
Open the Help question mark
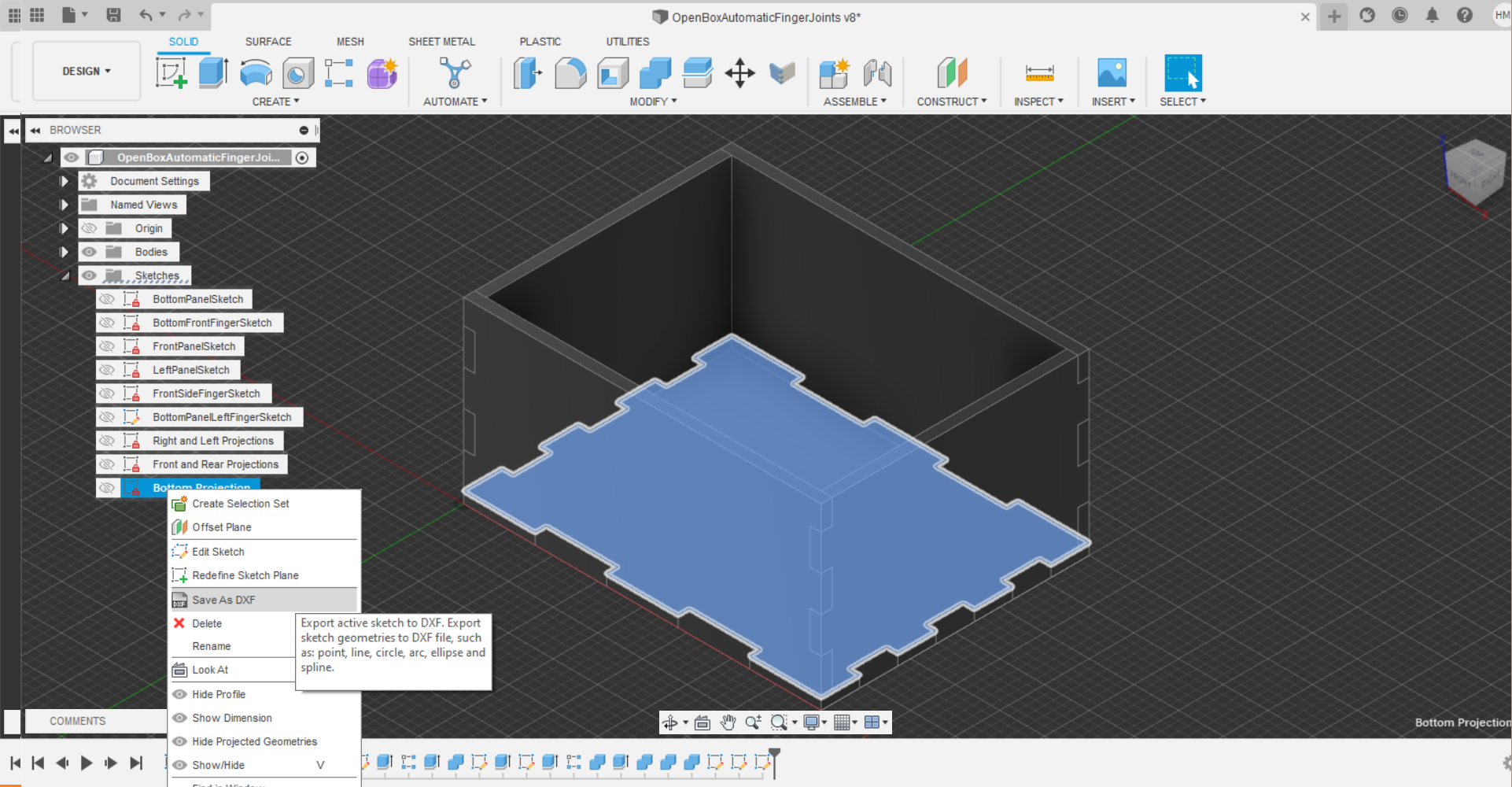pyautogui.click(x=1464, y=15)
